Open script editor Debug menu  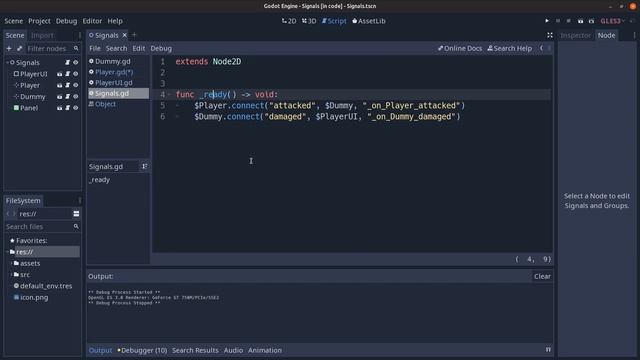pyautogui.click(x=161, y=49)
